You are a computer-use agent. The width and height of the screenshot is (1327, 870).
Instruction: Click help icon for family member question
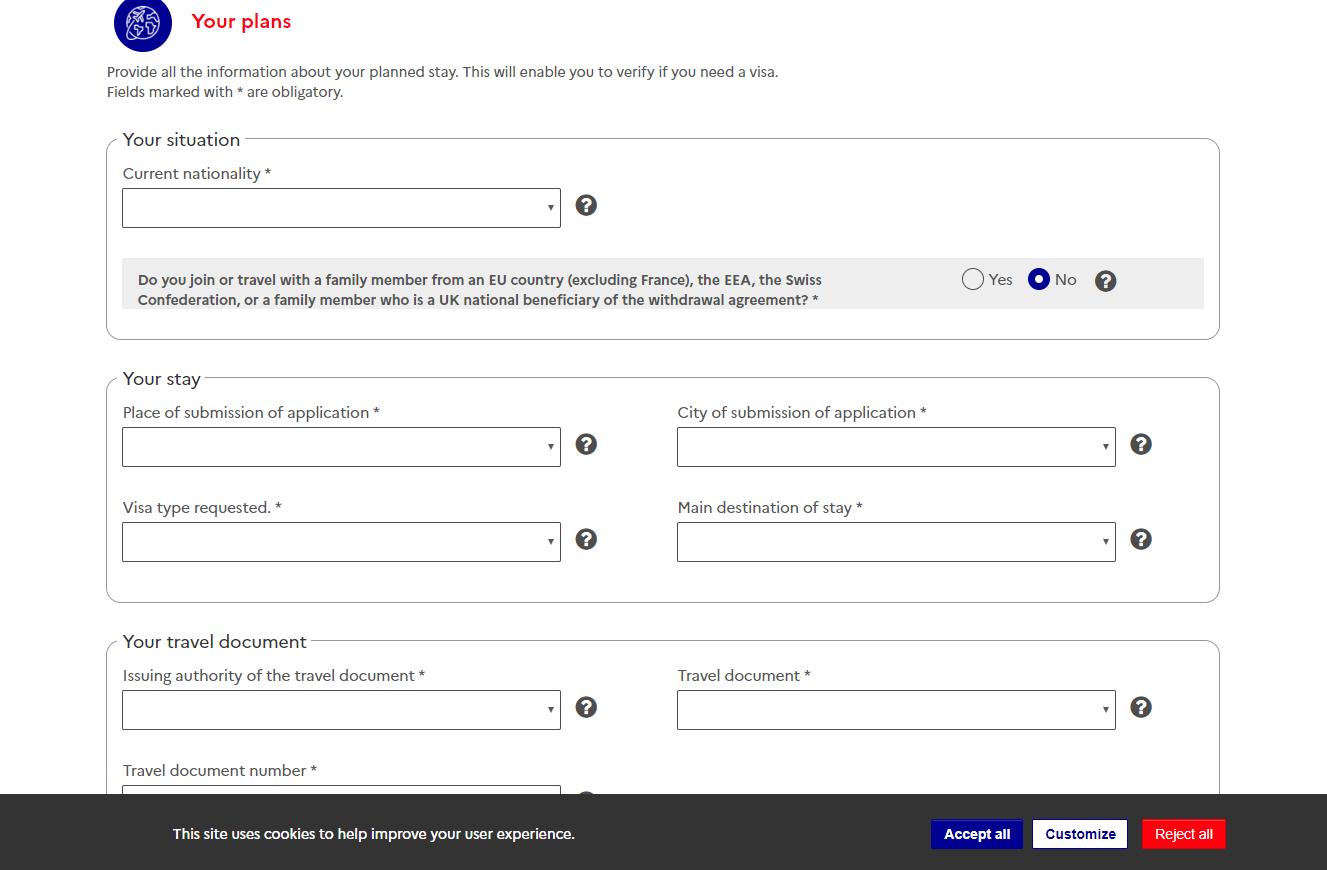[1105, 281]
